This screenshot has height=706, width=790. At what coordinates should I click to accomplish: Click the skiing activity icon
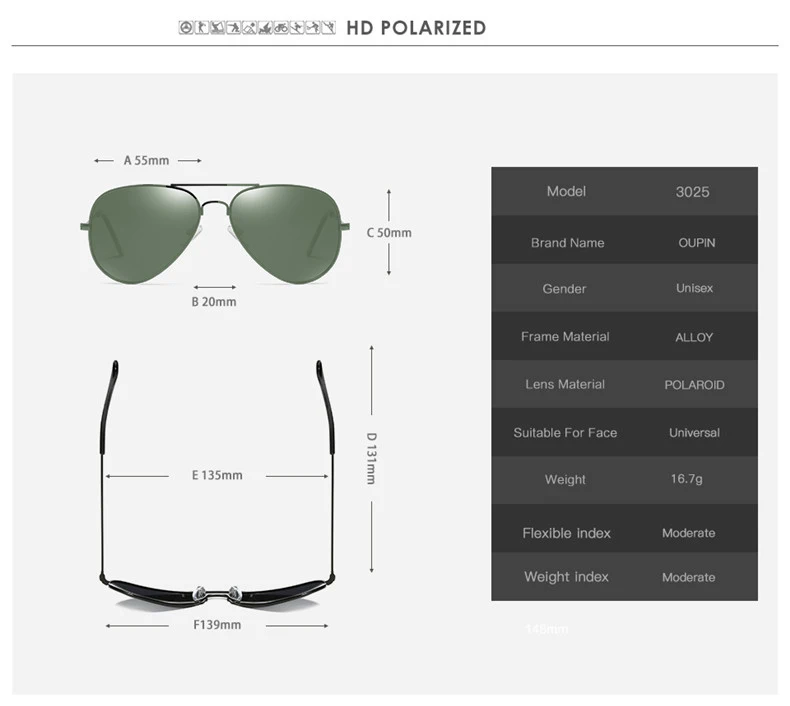[297, 27]
